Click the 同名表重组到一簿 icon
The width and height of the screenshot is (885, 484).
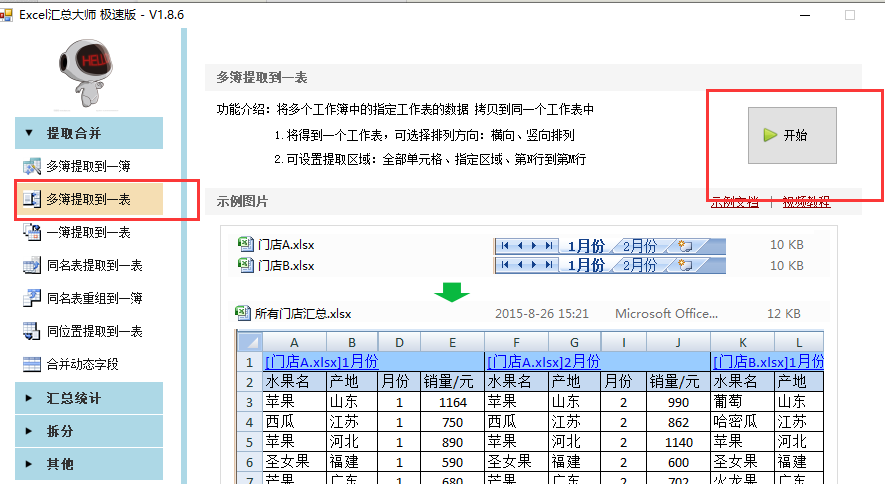click(x=32, y=298)
